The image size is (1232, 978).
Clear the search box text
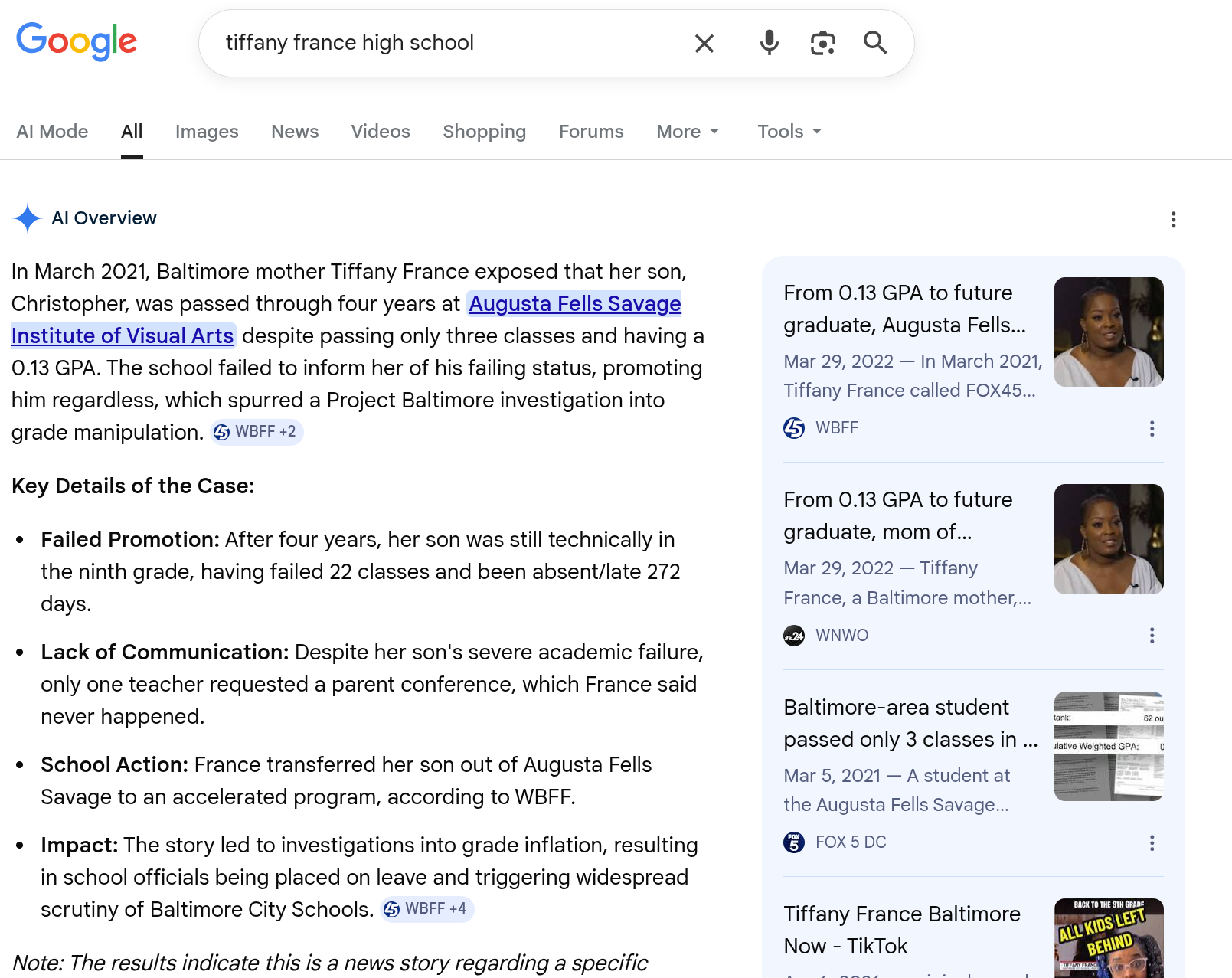704,44
